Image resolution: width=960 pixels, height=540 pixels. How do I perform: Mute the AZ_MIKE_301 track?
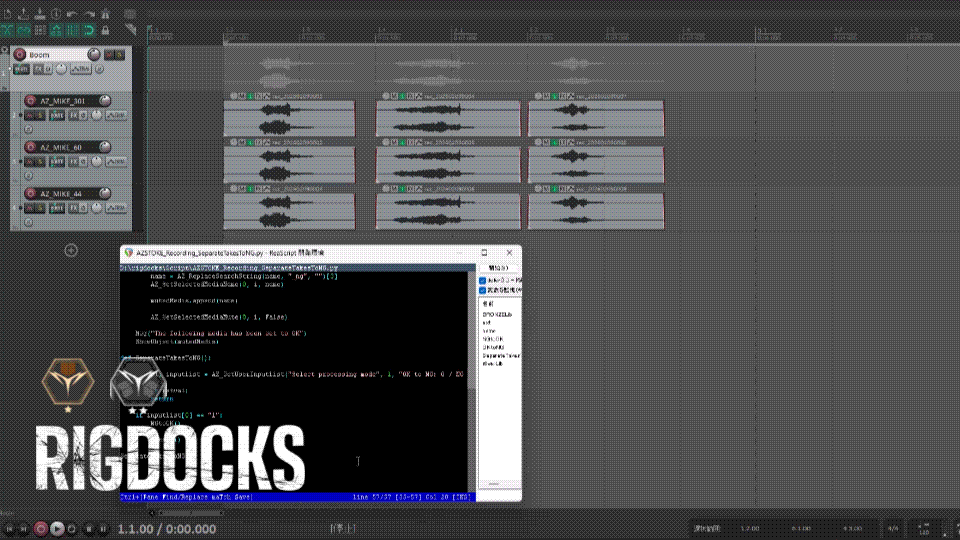29,115
